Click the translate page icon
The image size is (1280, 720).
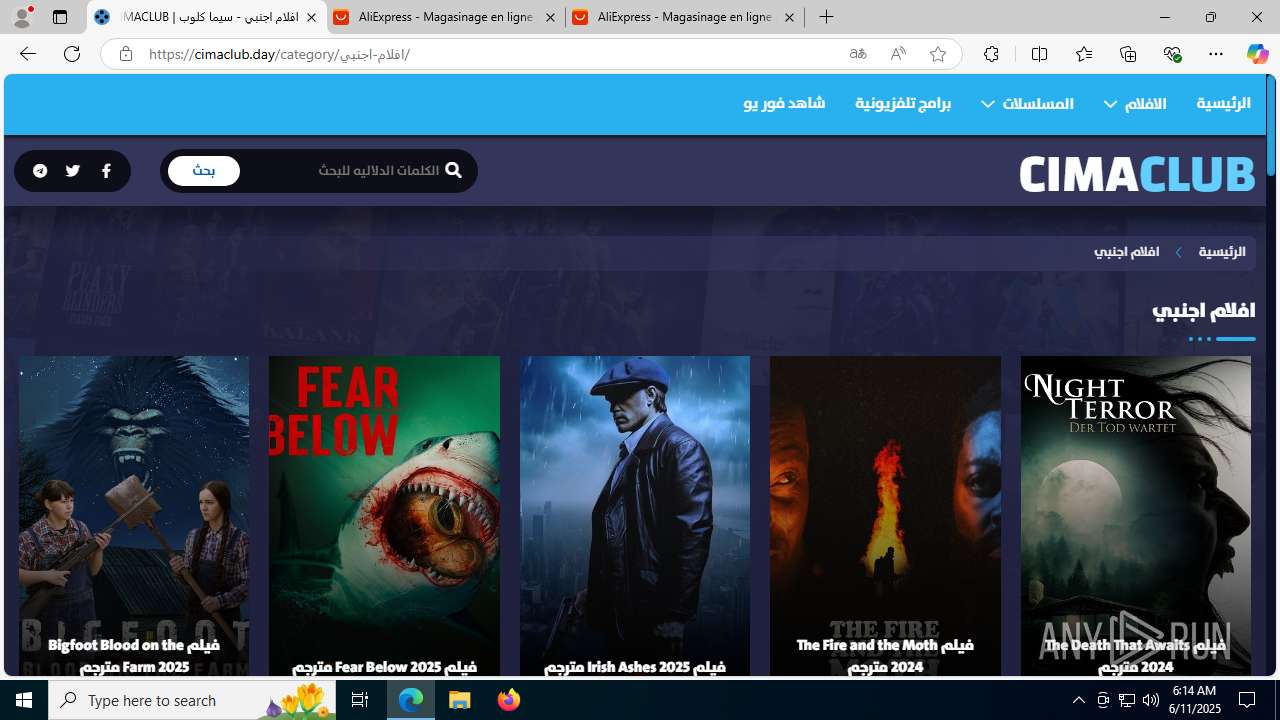point(858,54)
